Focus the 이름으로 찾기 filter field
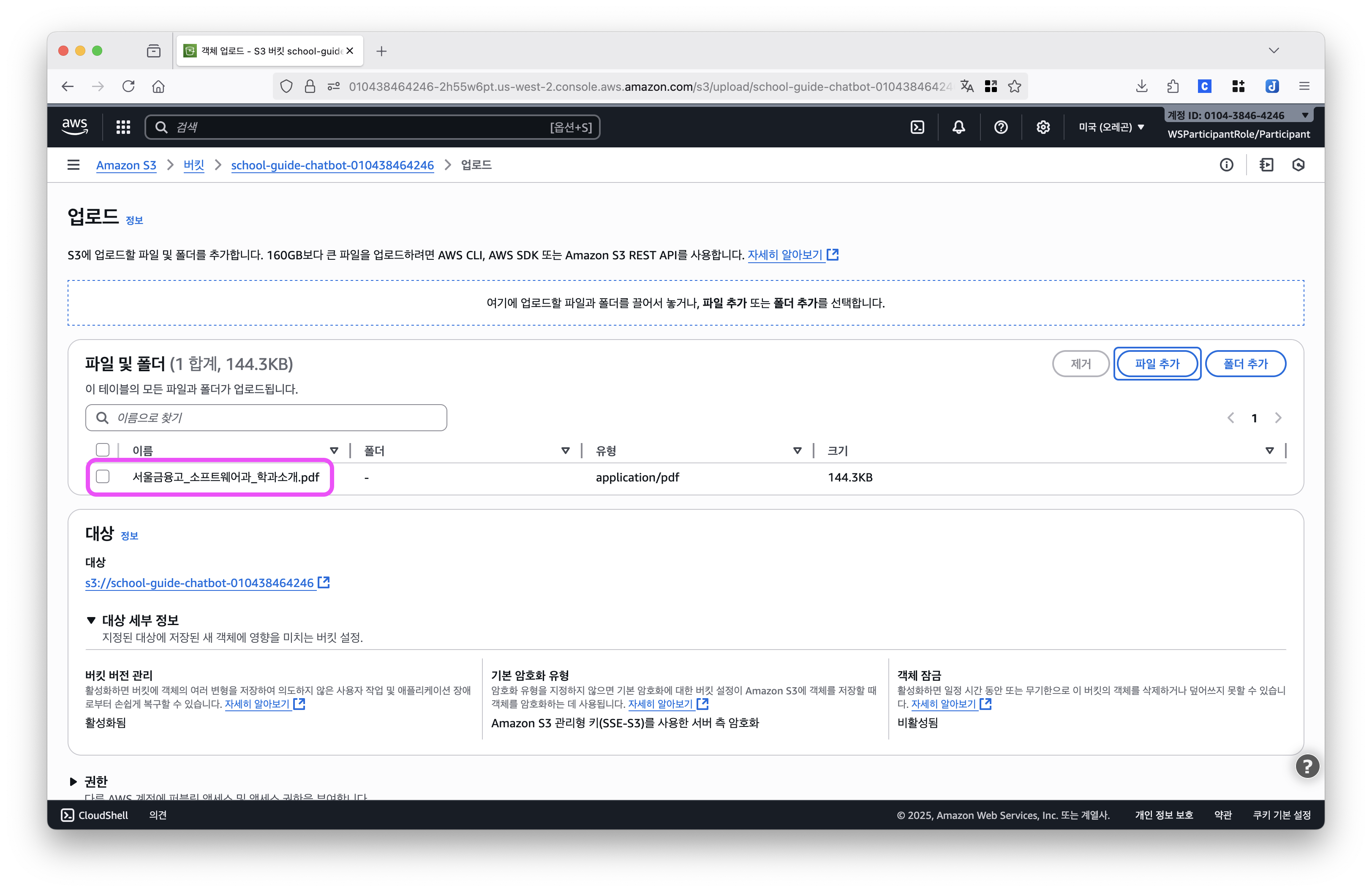 click(x=266, y=418)
